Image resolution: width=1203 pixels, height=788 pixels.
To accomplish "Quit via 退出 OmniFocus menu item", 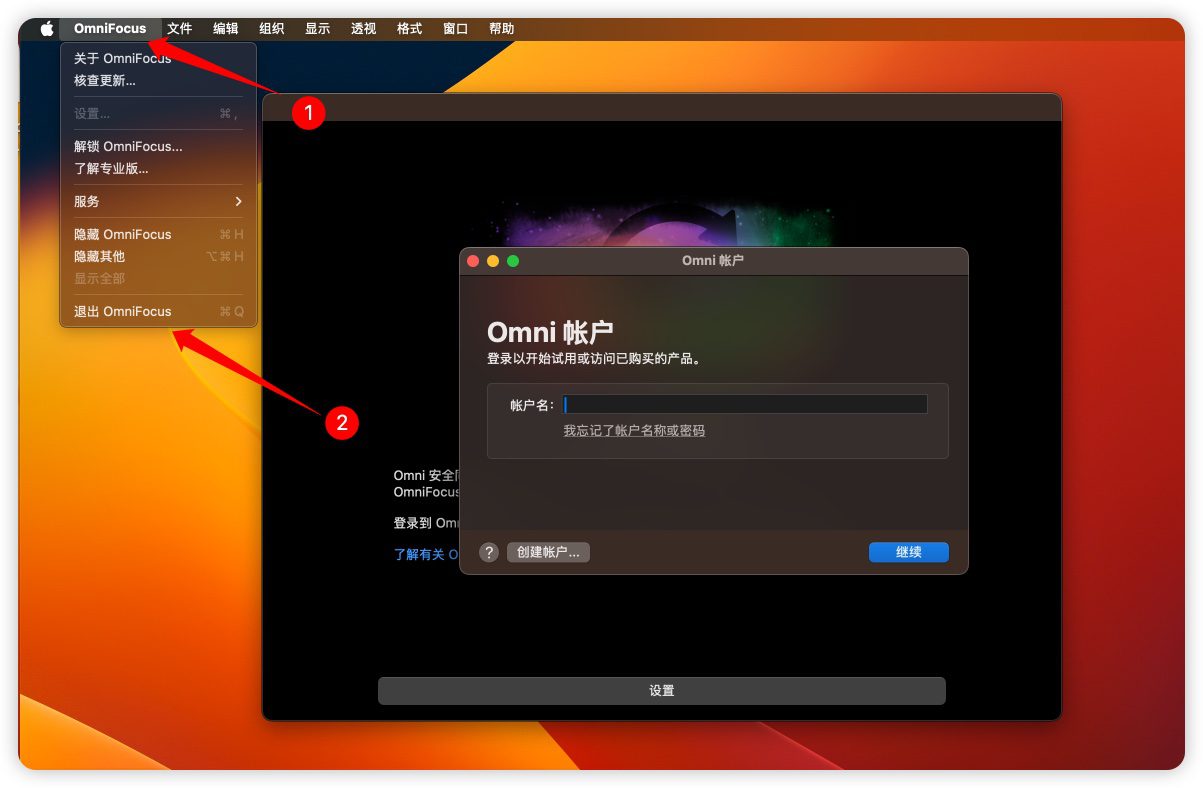I will [x=122, y=312].
